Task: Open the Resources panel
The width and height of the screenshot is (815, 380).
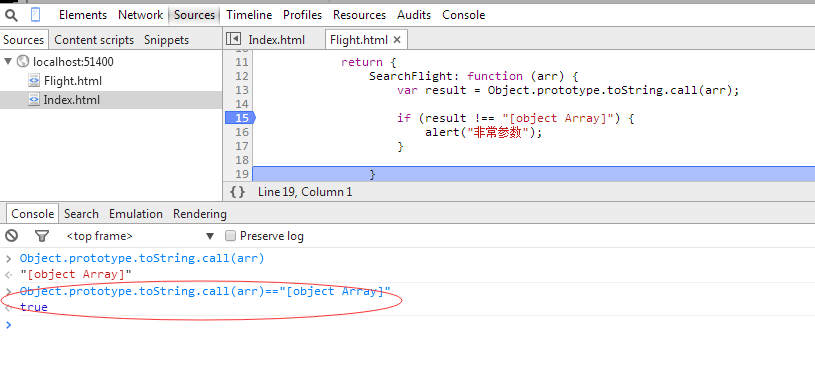Action: click(x=360, y=15)
